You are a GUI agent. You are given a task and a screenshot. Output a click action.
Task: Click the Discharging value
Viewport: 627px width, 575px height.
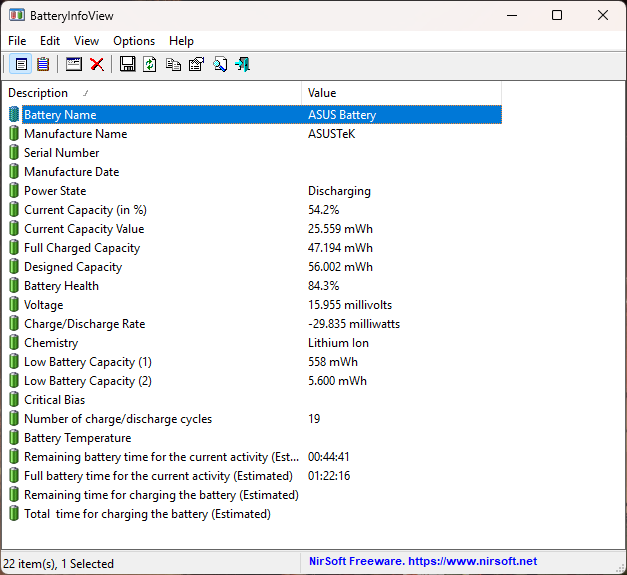pos(339,191)
